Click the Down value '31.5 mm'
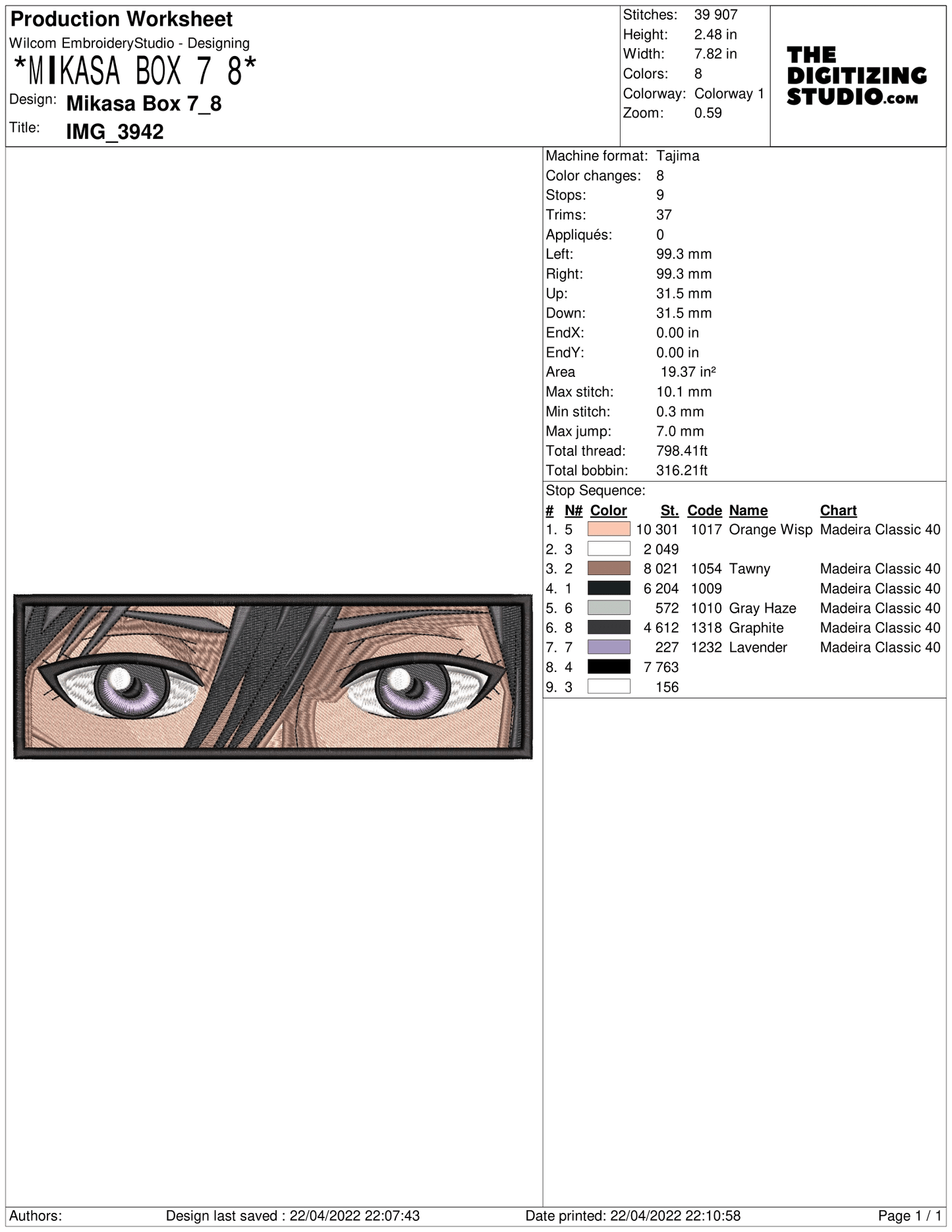 tap(684, 314)
